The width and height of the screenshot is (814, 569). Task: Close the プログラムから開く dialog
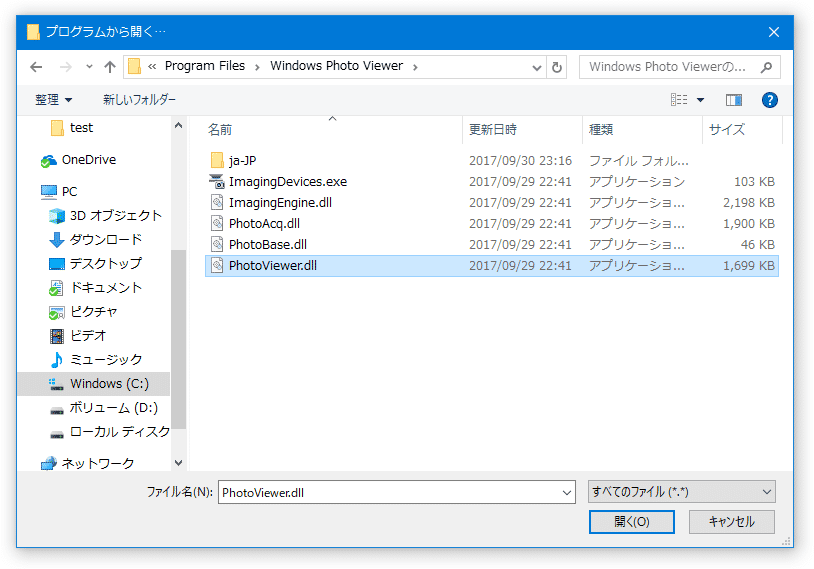[x=774, y=32]
